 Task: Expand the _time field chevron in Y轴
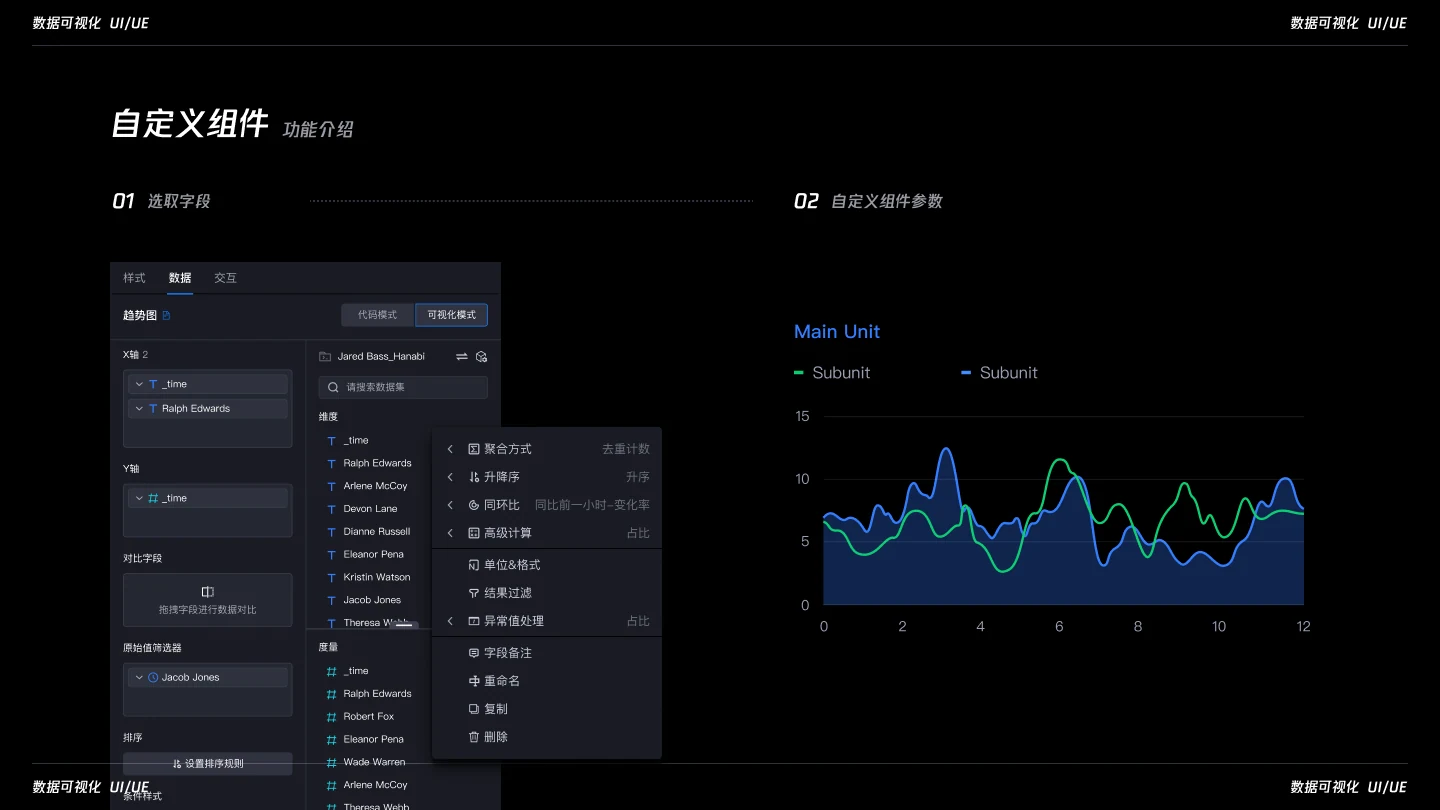(x=138, y=498)
